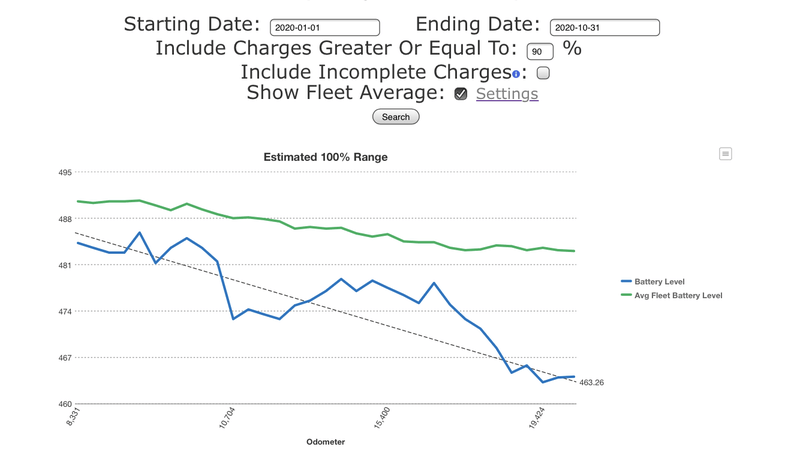Click the charge percentage threshold box
The width and height of the screenshot is (800, 450).
click(539, 51)
